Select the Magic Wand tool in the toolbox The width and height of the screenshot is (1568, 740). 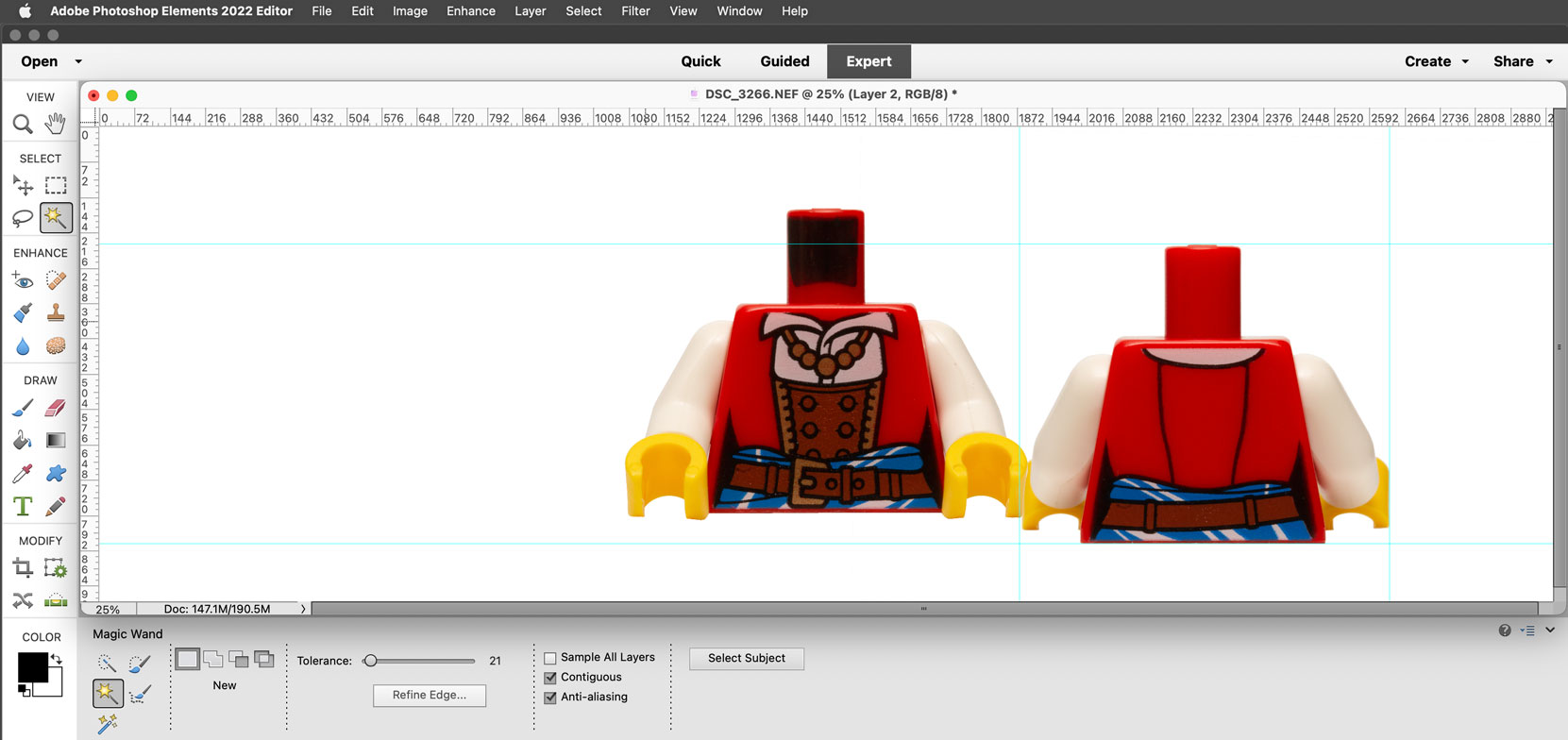click(x=56, y=217)
